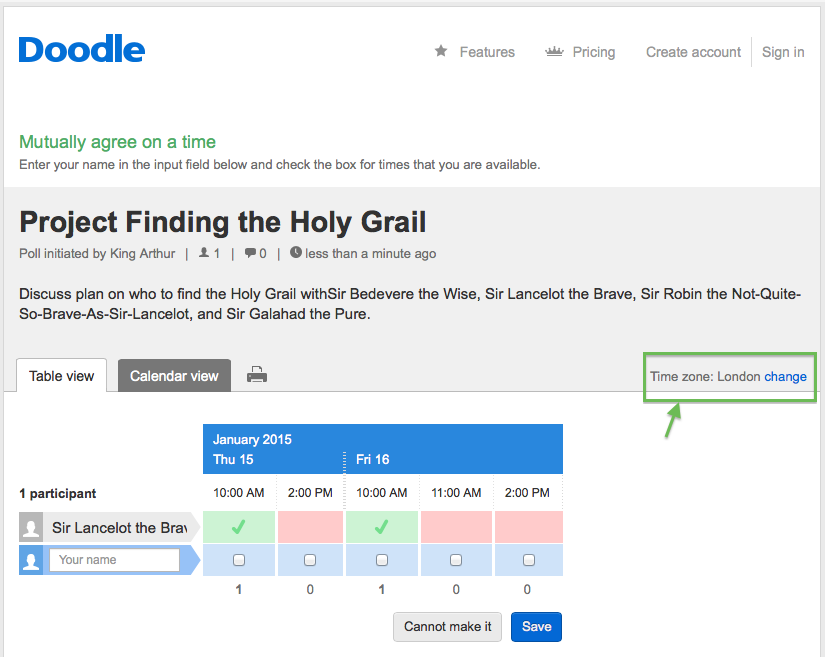Click the Mutually agree on a time heading

(117, 141)
